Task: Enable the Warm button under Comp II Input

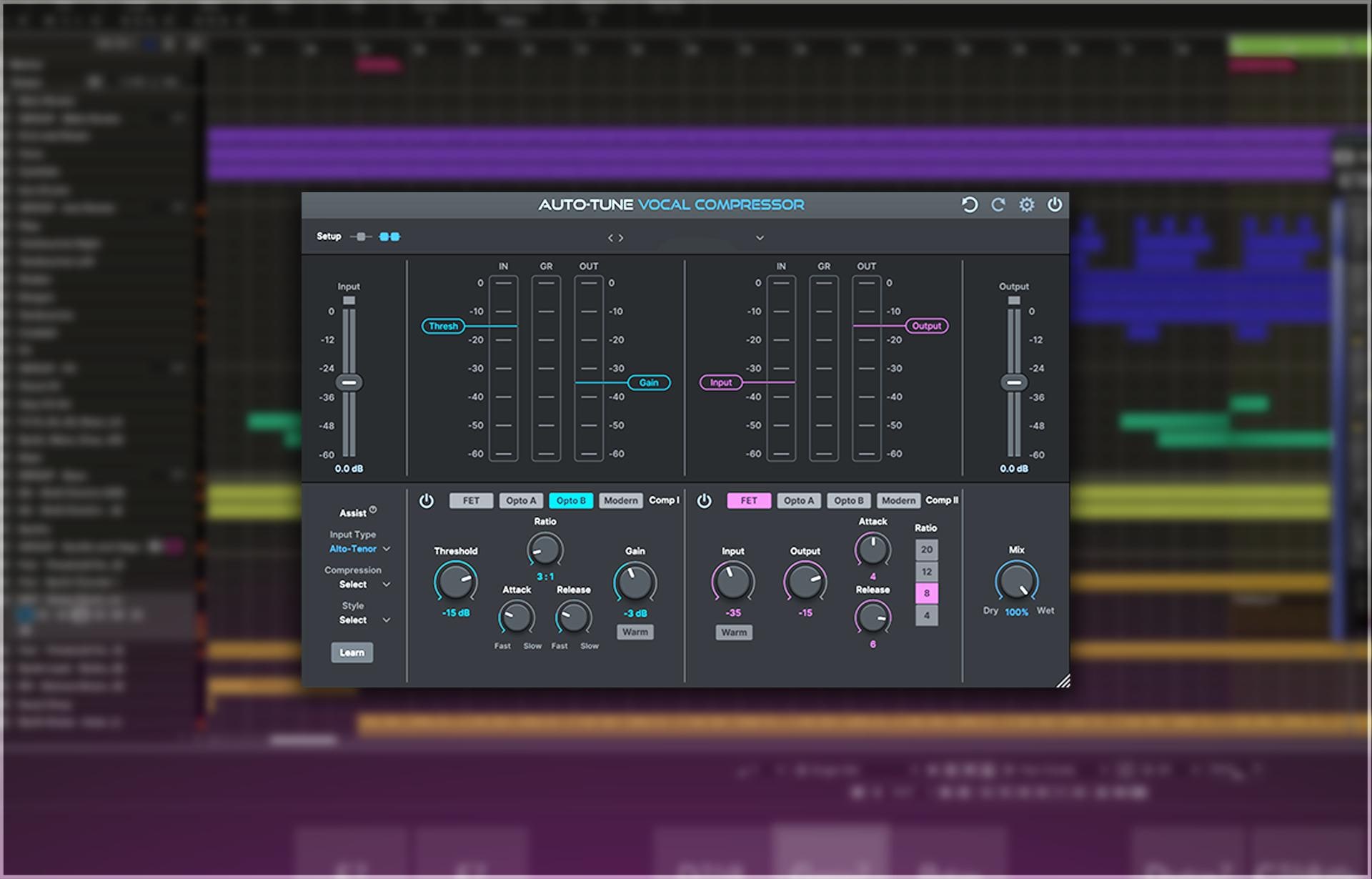Action: point(734,632)
